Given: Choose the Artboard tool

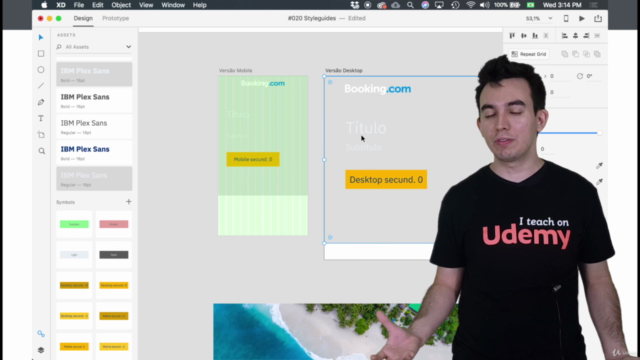Looking at the screenshot, I should click(41, 135).
